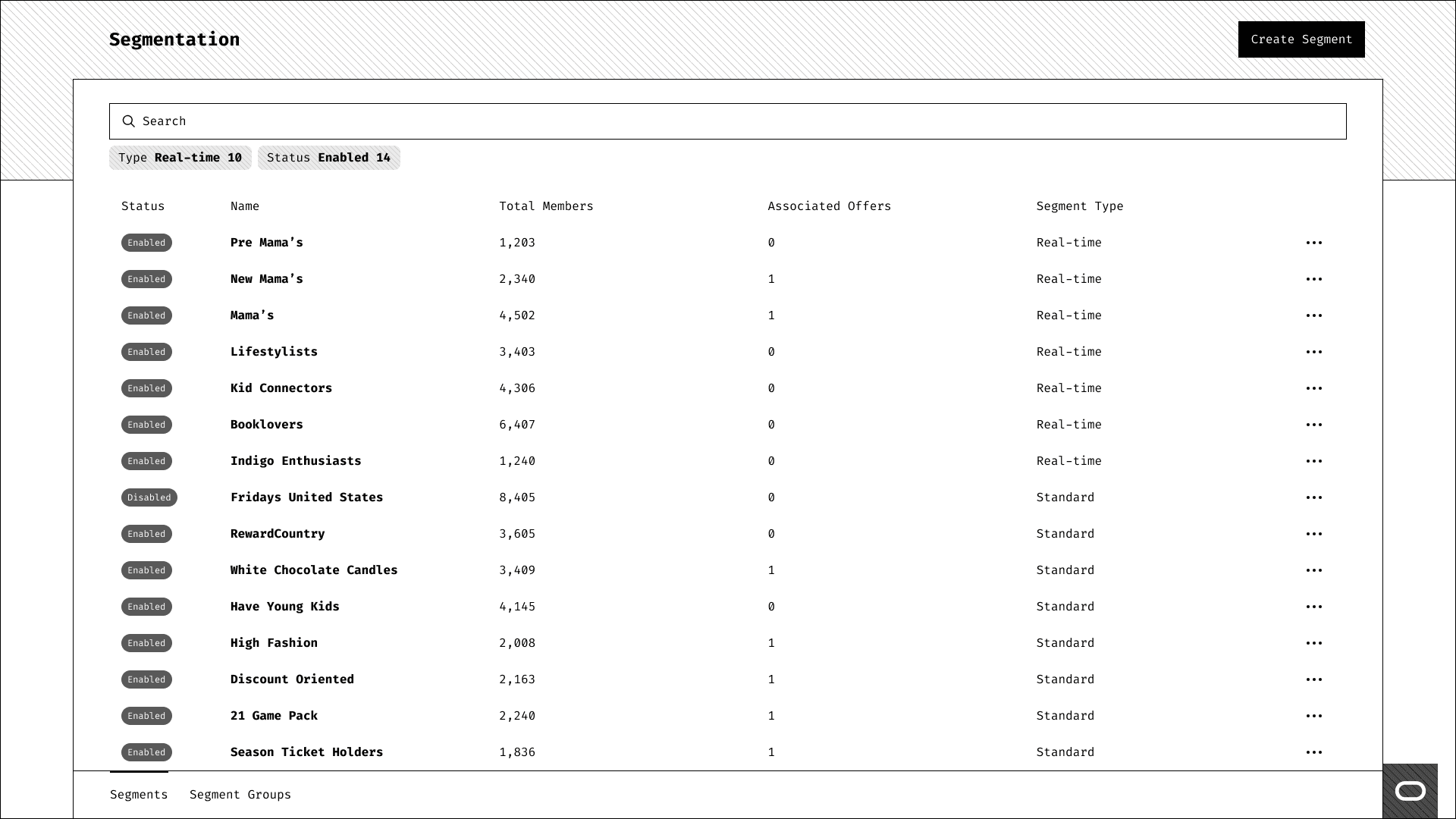Viewport: 1456px width, 819px height.
Task: Sort by Total Members column header
Action: [x=546, y=206]
